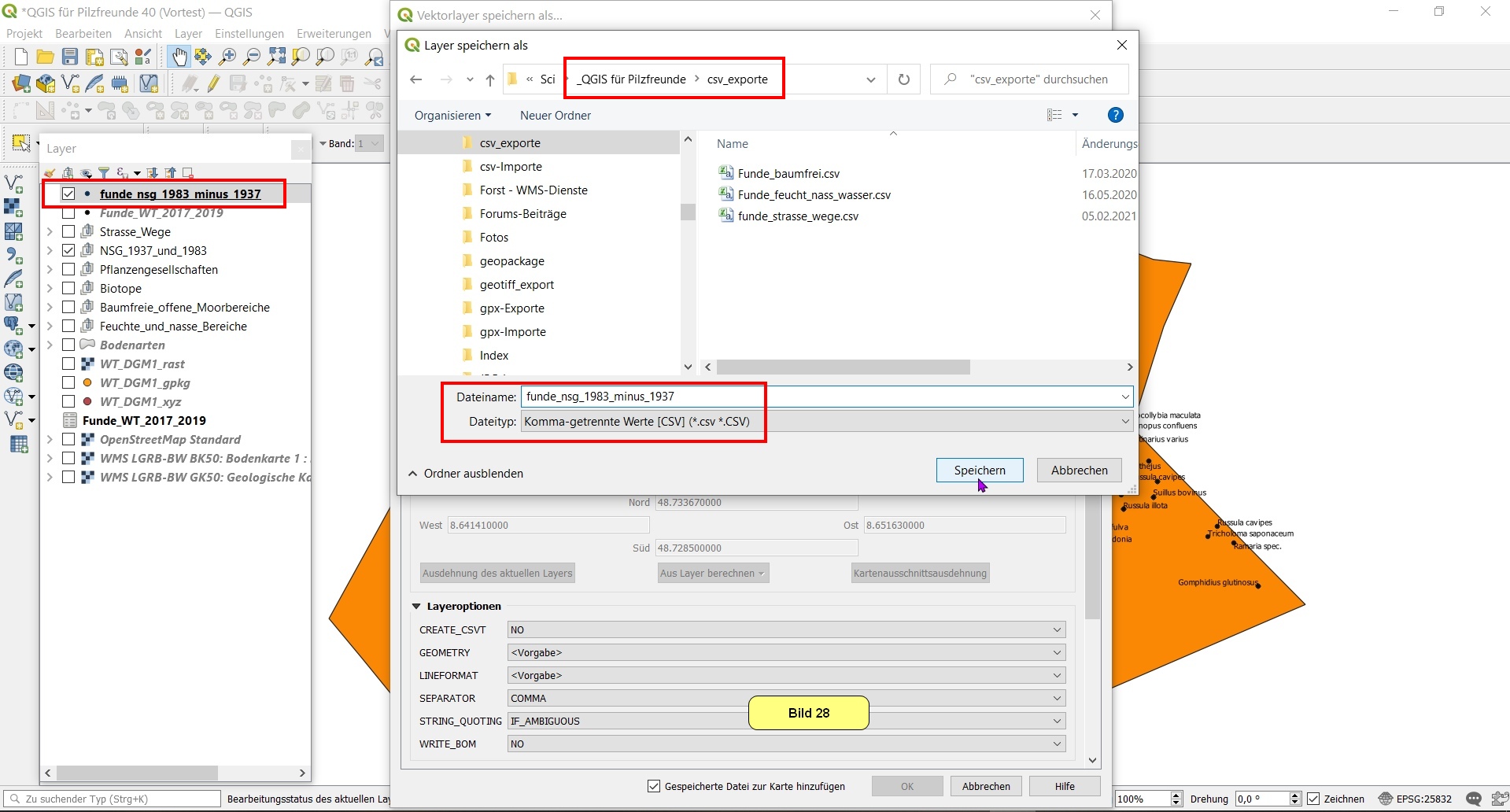Click the Neuer Ordner button
This screenshot has height=812, width=1510.
coord(555,116)
